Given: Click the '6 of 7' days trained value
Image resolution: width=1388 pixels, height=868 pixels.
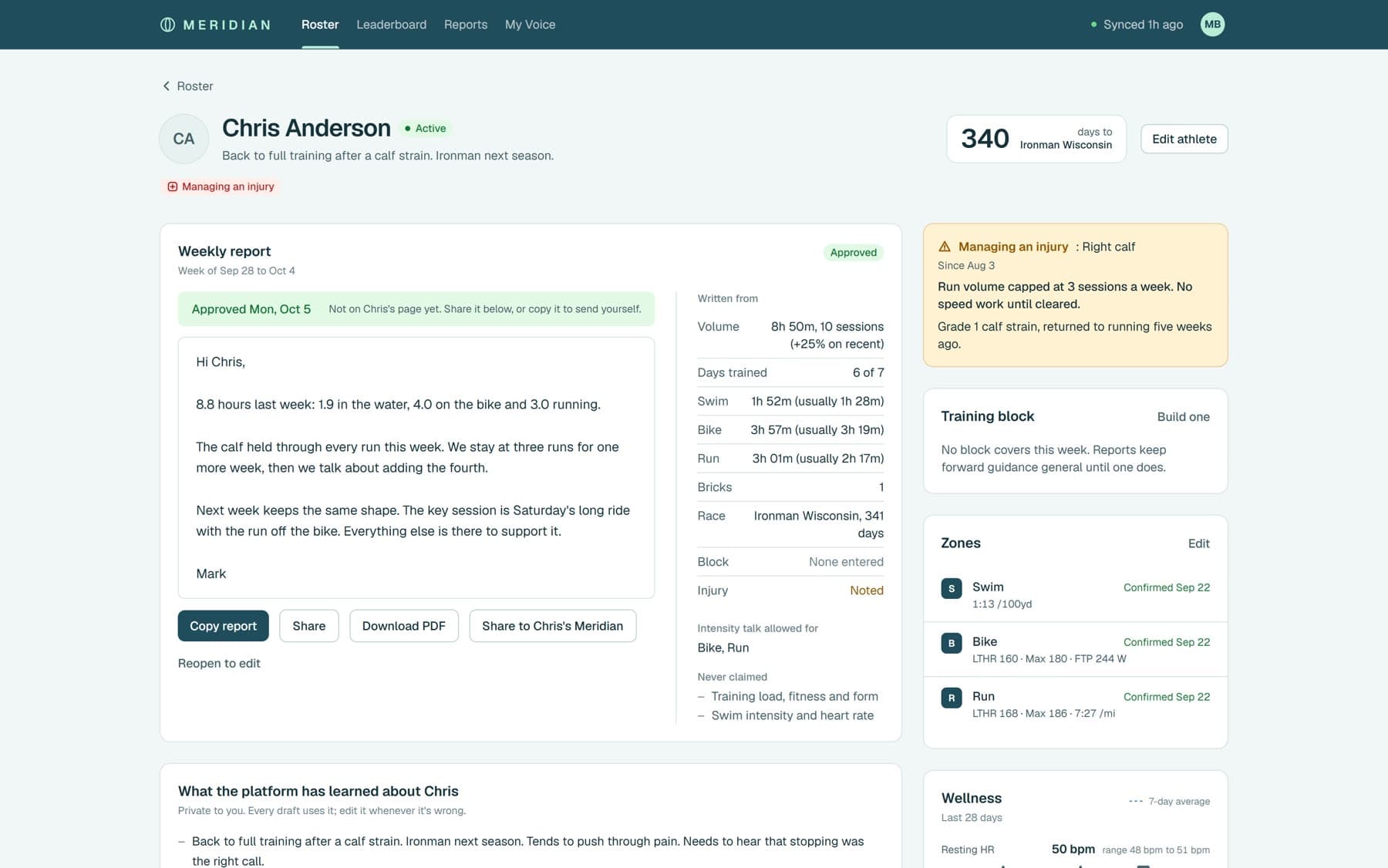Looking at the screenshot, I should coord(868,372).
